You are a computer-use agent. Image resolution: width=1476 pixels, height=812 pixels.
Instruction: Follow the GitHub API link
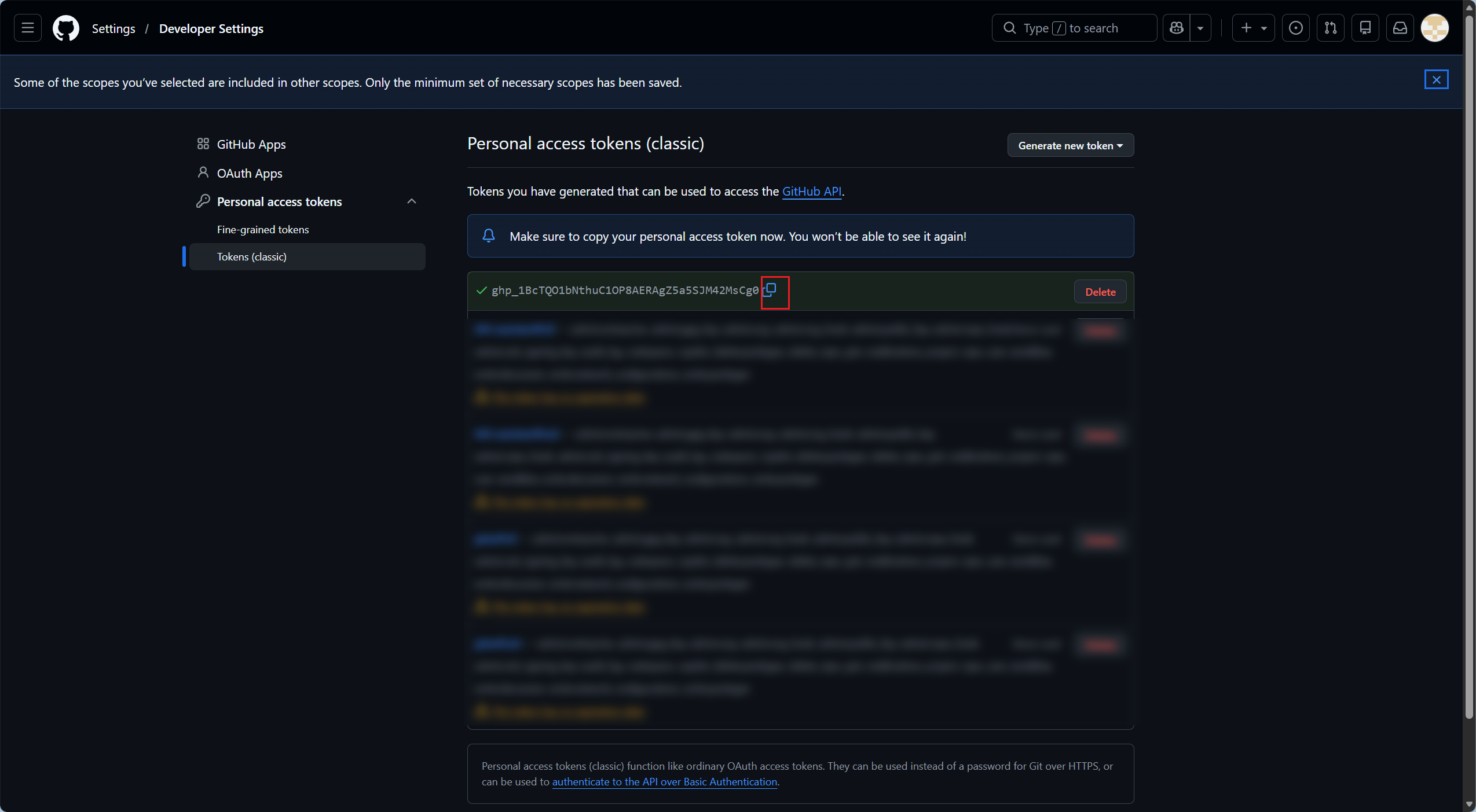812,192
